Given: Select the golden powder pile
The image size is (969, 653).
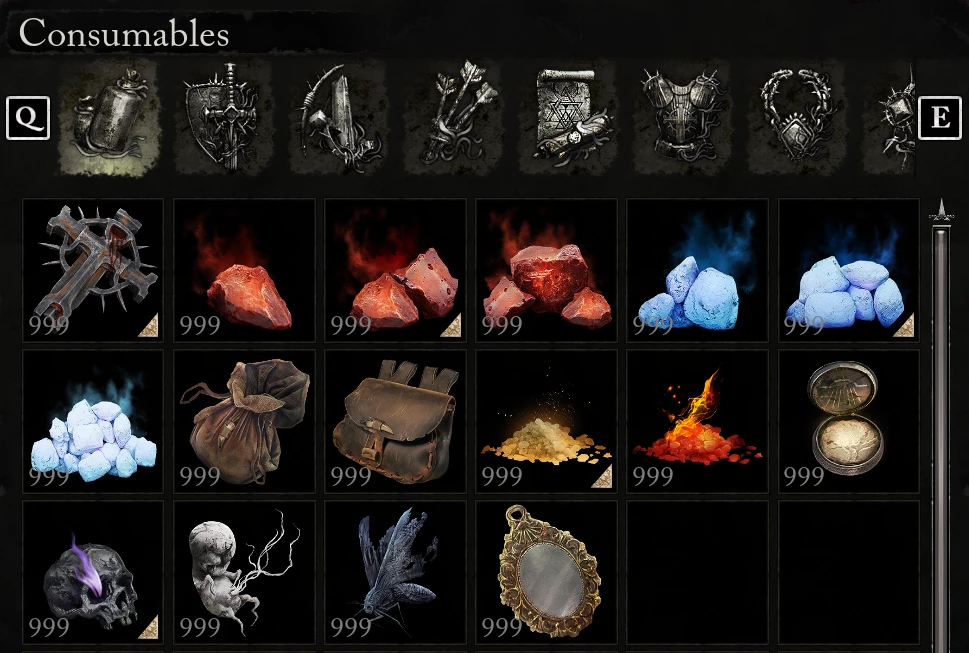Looking at the screenshot, I should tap(546, 421).
